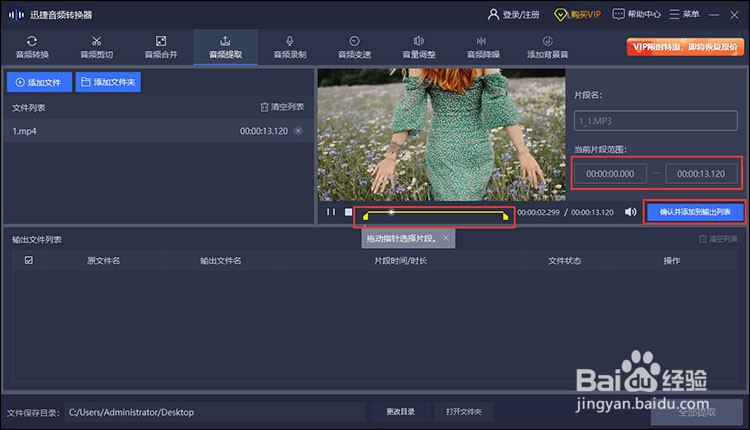The image size is (750, 430).
Task: Open the 音频转换 audio convert tab
Action: pos(33,47)
